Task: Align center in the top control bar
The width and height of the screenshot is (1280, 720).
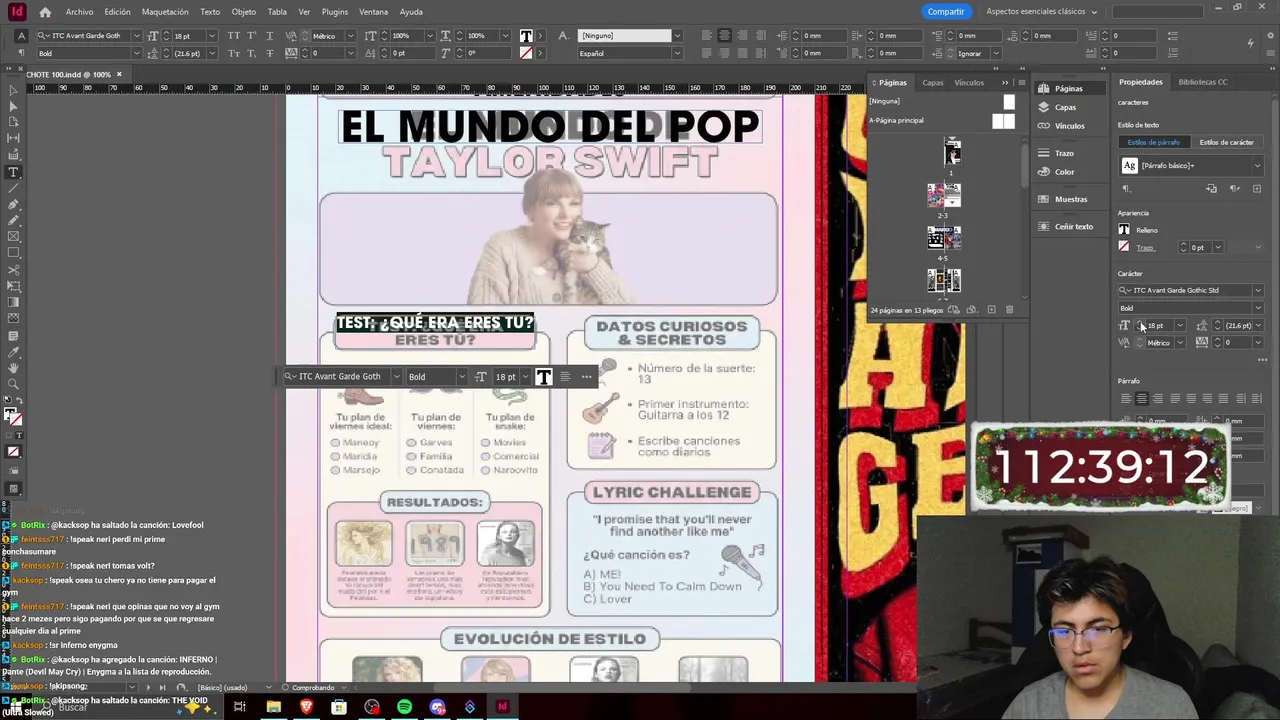Action: pos(723,36)
